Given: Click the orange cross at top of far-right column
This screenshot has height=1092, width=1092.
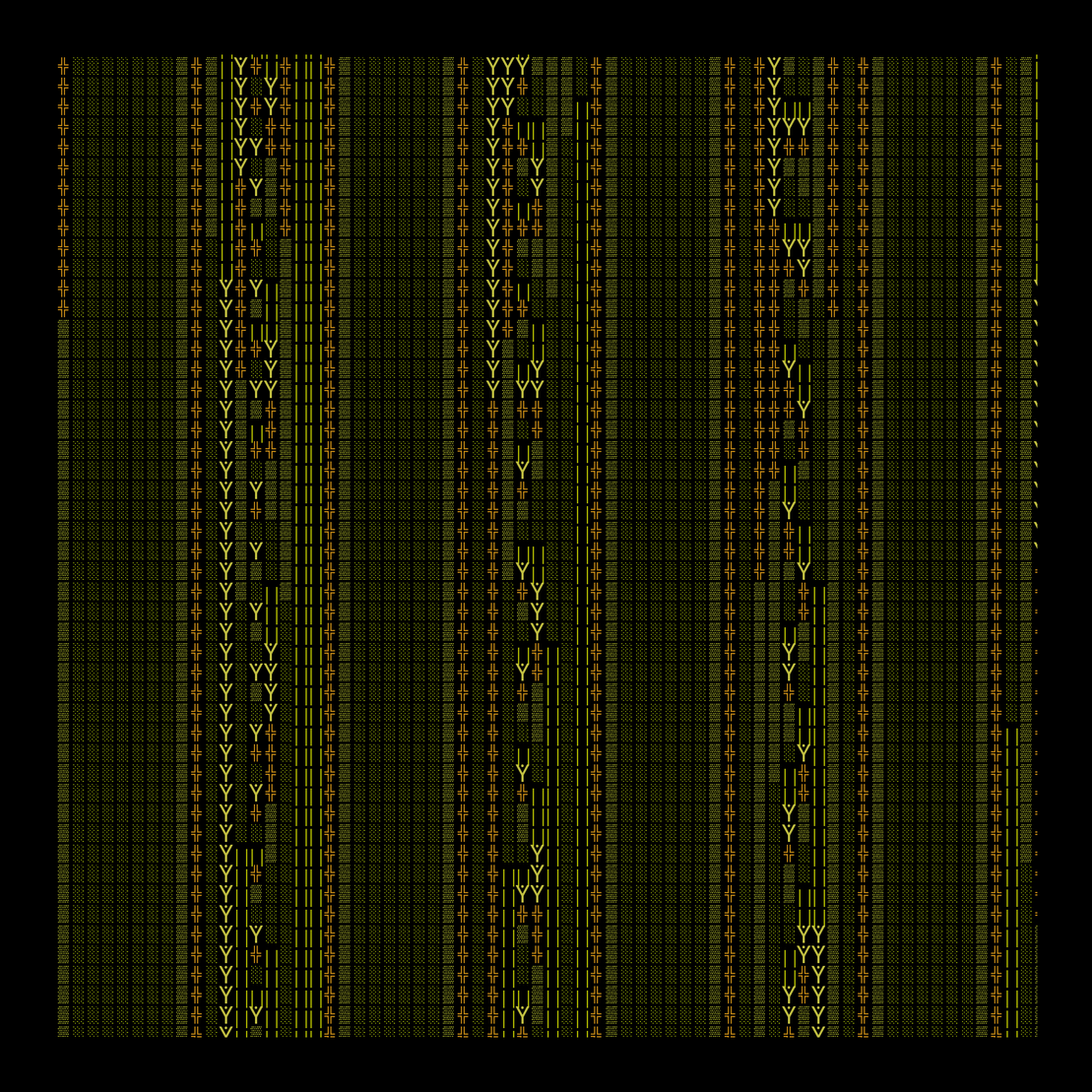Looking at the screenshot, I should click(x=996, y=67).
